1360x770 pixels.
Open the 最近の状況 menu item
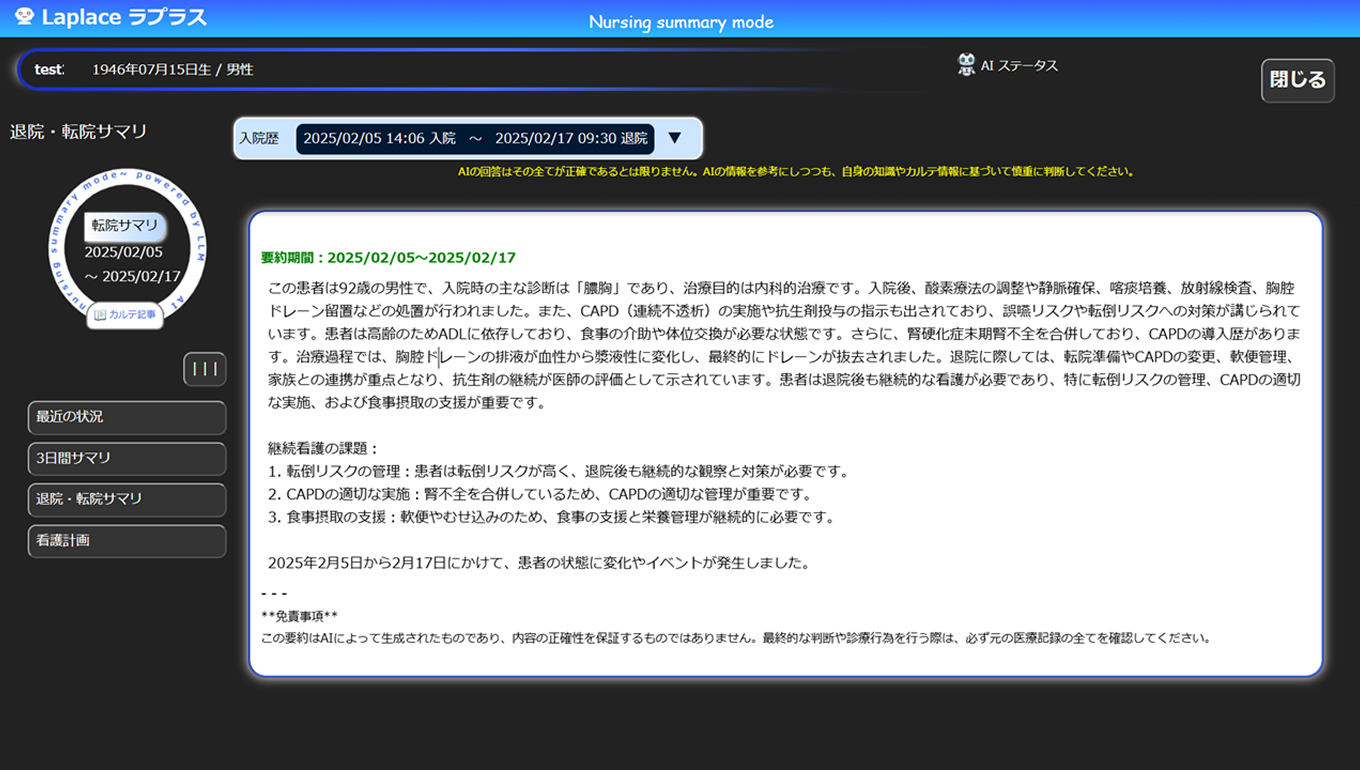pyautogui.click(x=126, y=417)
